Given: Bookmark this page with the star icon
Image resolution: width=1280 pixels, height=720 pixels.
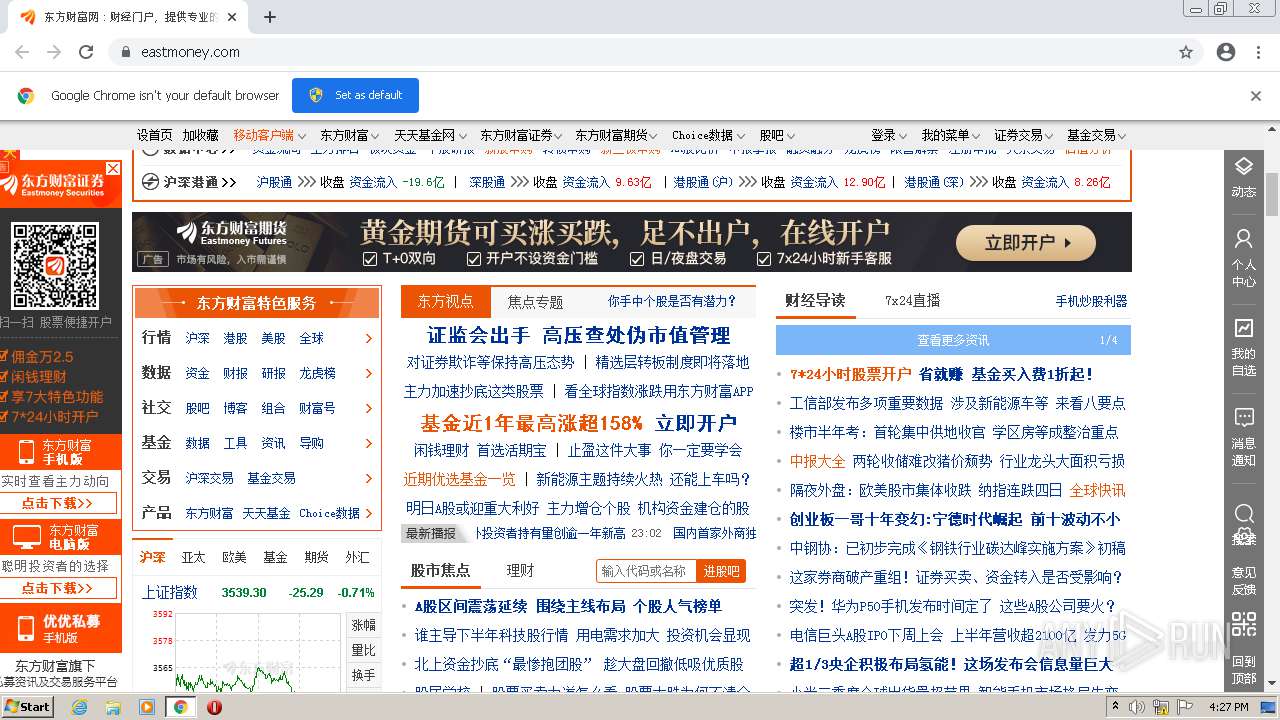Looking at the screenshot, I should (1186, 52).
